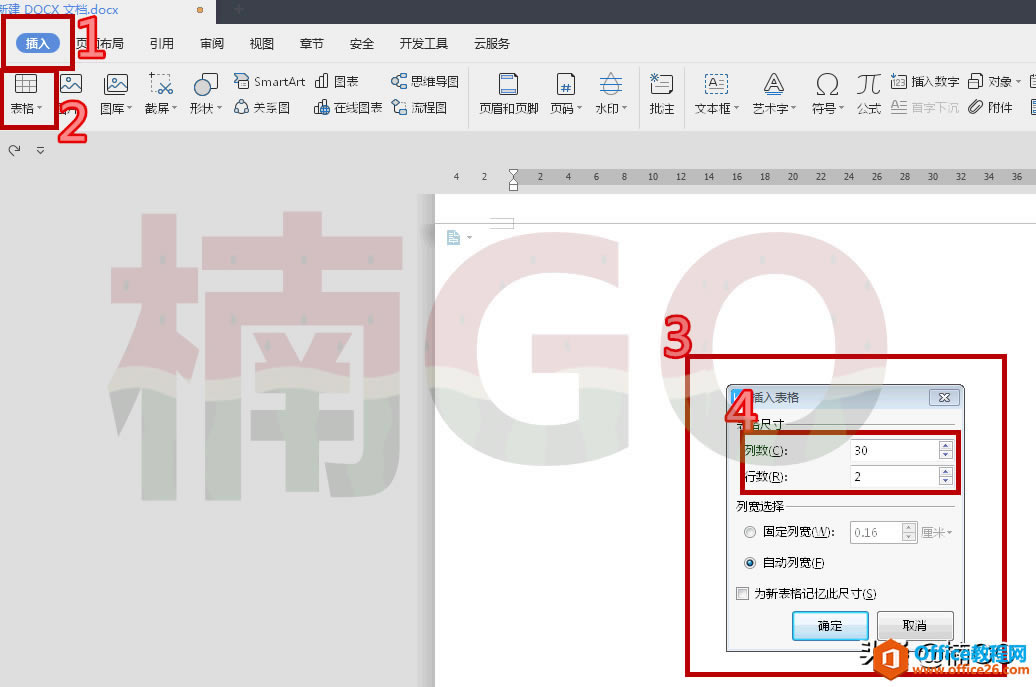This screenshot has width=1036, height=687.
Task: Increase 行数 with up spinner
Action: (945, 472)
